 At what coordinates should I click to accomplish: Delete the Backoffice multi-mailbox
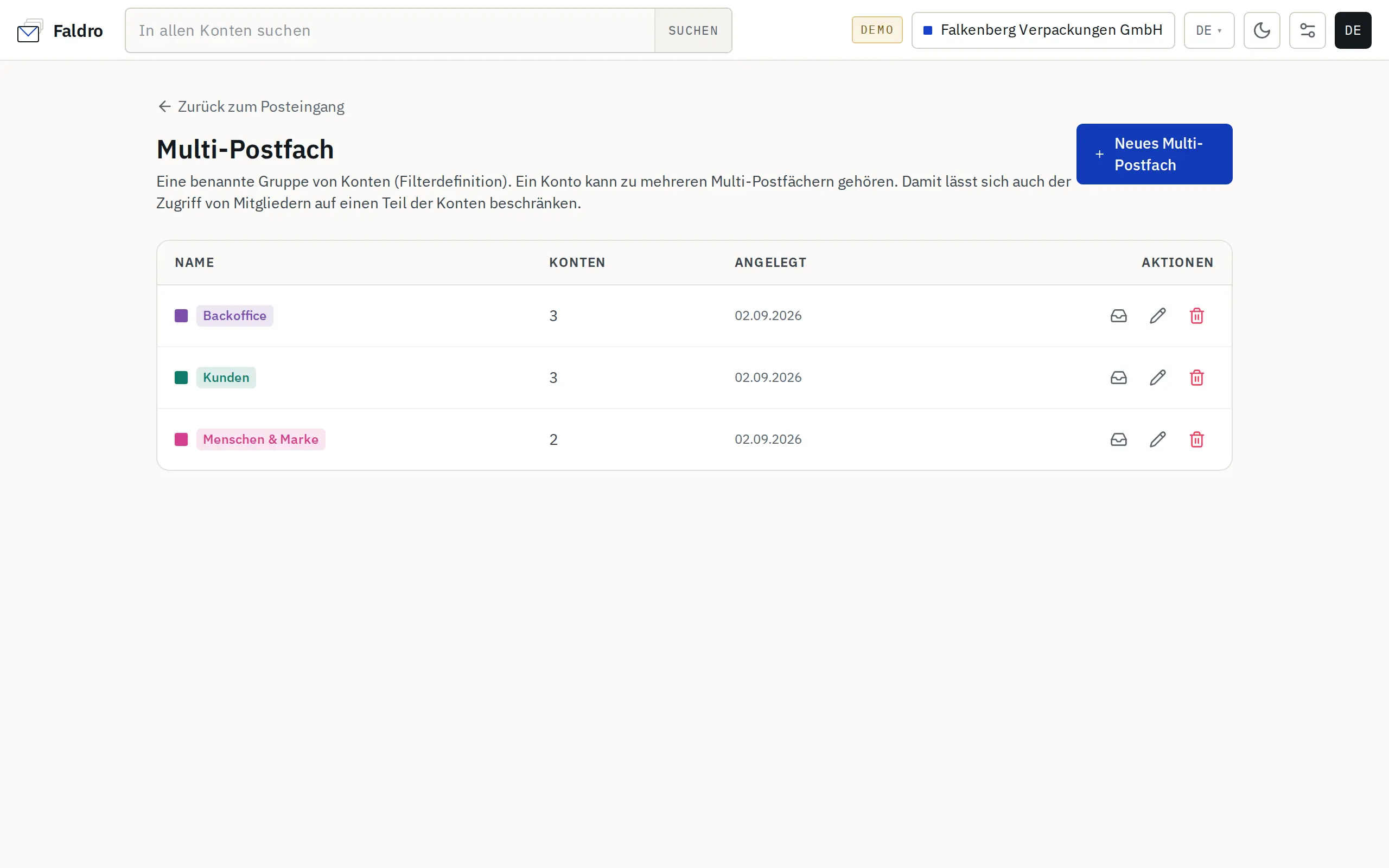click(1197, 316)
